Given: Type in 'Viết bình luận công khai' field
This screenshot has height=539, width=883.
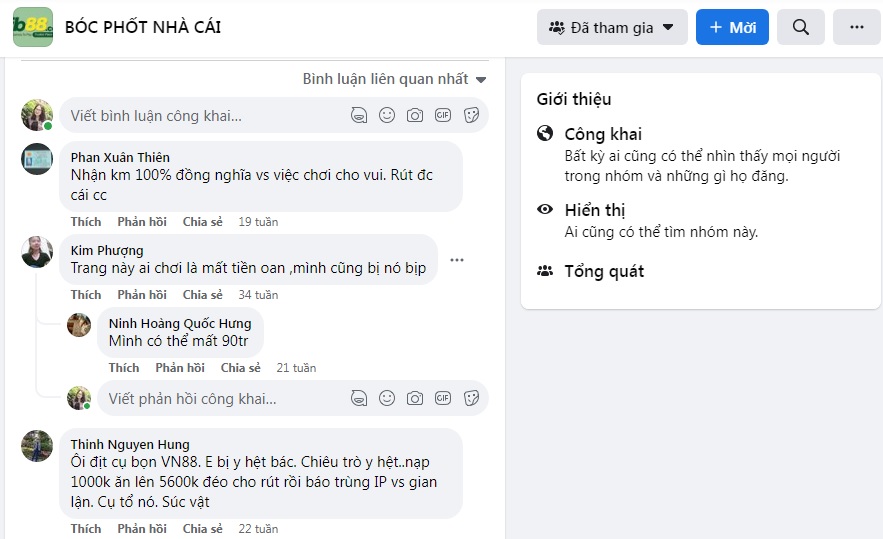Looking at the screenshot, I should [200, 116].
